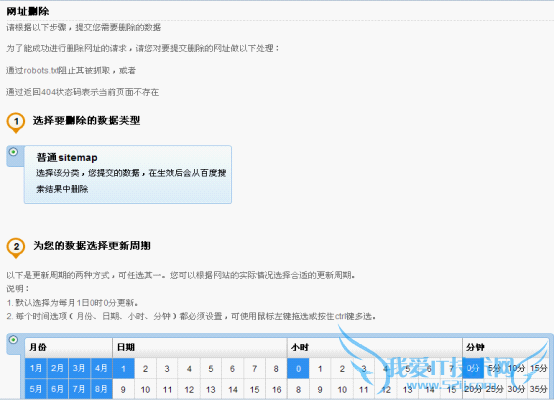Screen dimensions: 554x400
Task: Set minute 15分 in the 分钟 column
Action: [538, 368]
